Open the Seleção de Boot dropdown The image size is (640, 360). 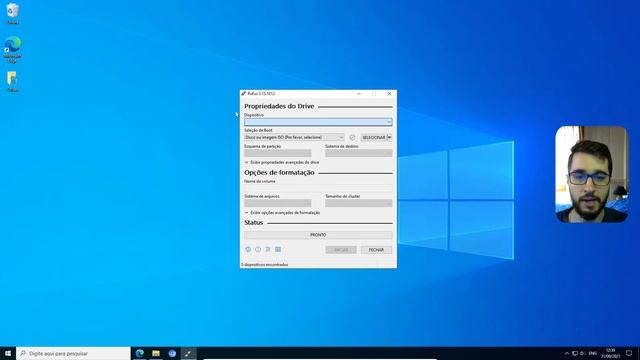tap(294, 138)
